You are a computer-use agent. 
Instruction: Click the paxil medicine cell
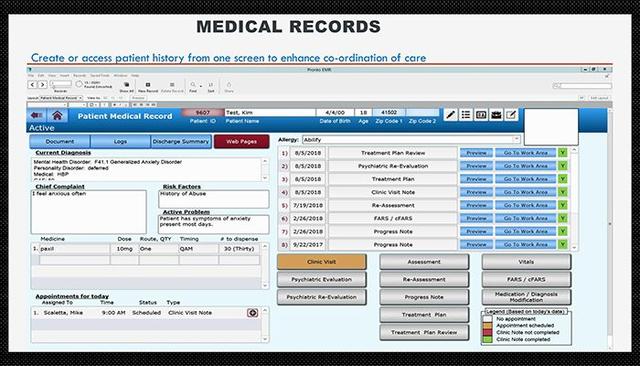coord(74,248)
